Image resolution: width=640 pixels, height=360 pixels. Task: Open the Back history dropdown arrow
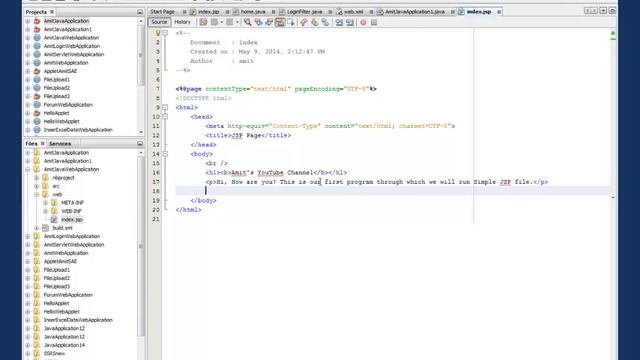pos(222,22)
